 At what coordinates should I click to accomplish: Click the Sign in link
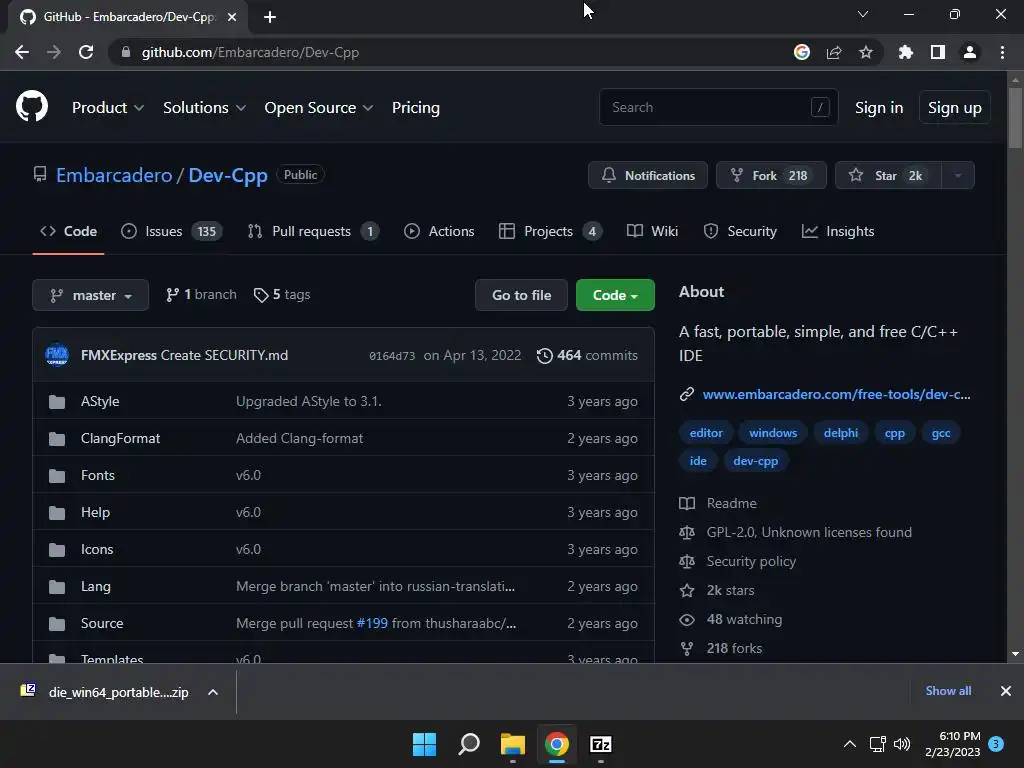pyautogui.click(x=879, y=108)
